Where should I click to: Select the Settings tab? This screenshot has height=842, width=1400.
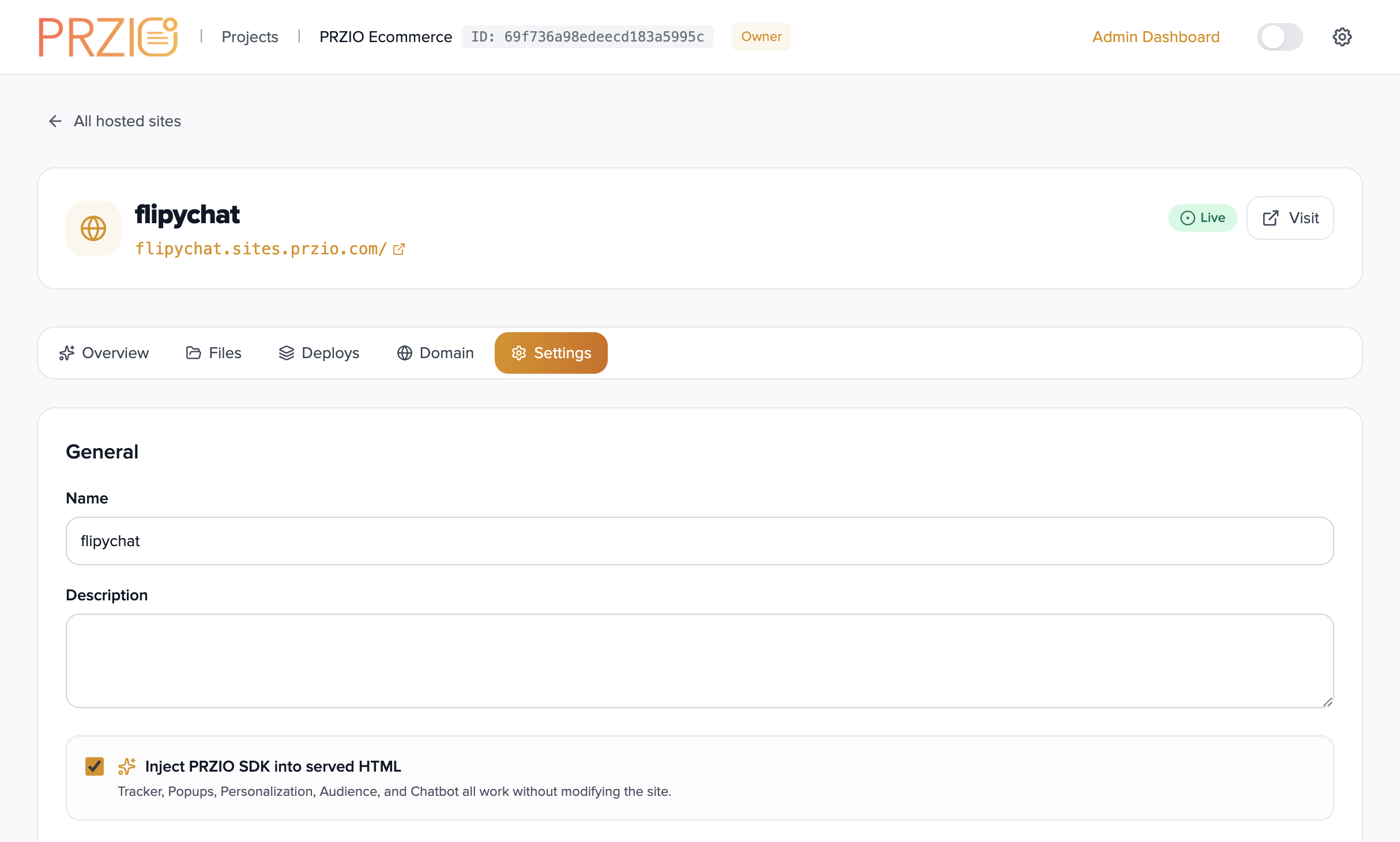pos(551,353)
